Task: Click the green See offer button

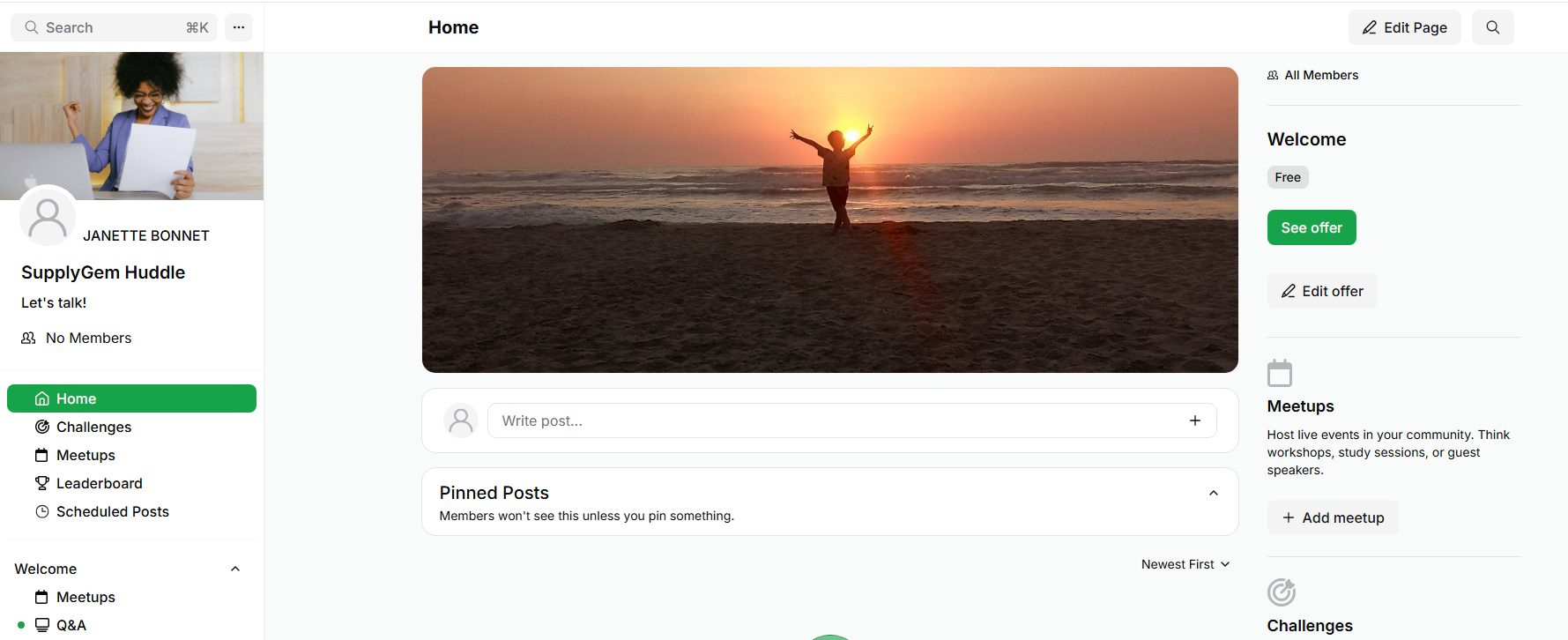Action: click(x=1311, y=227)
